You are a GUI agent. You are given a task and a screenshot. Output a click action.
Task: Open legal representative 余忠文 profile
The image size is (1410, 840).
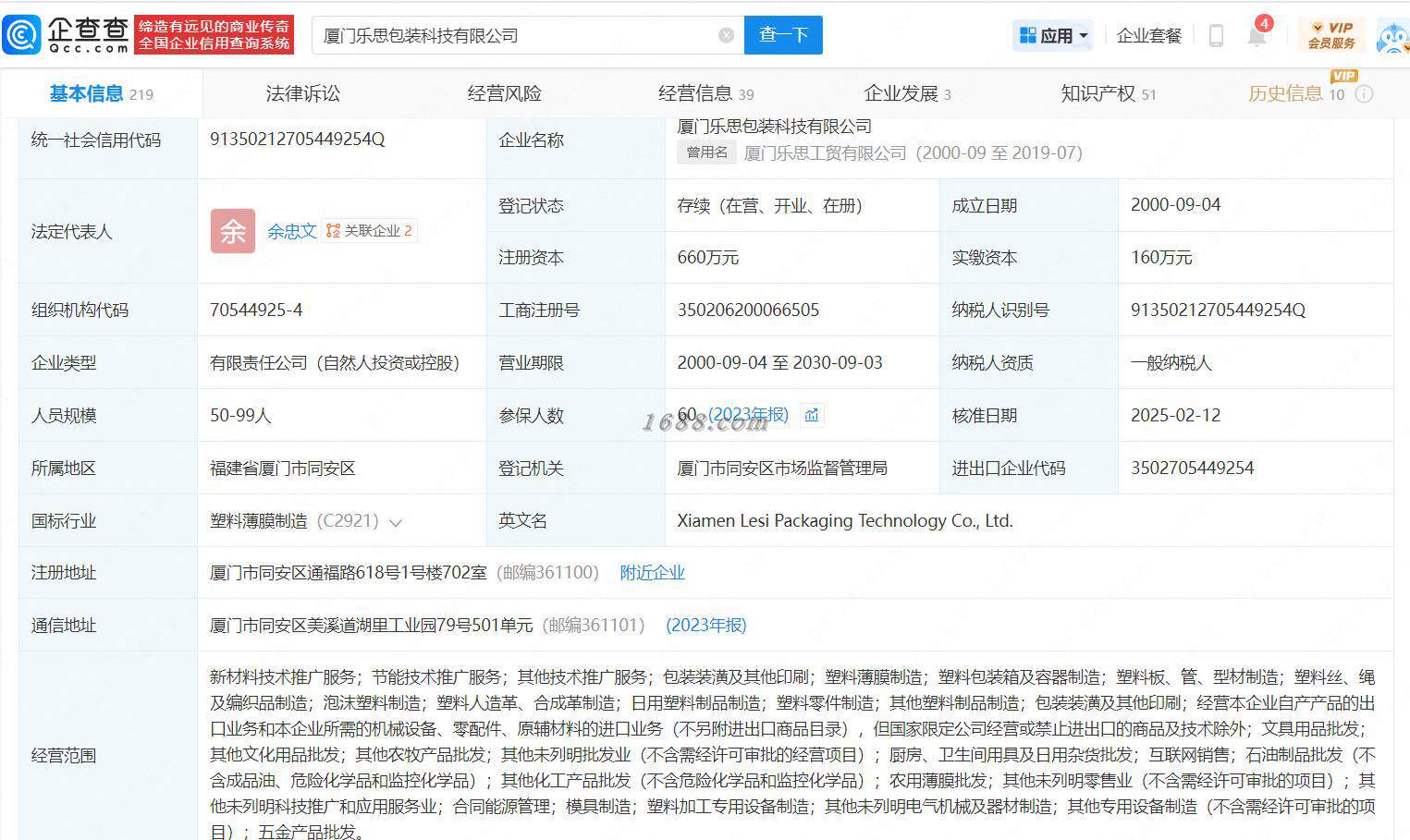(292, 231)
